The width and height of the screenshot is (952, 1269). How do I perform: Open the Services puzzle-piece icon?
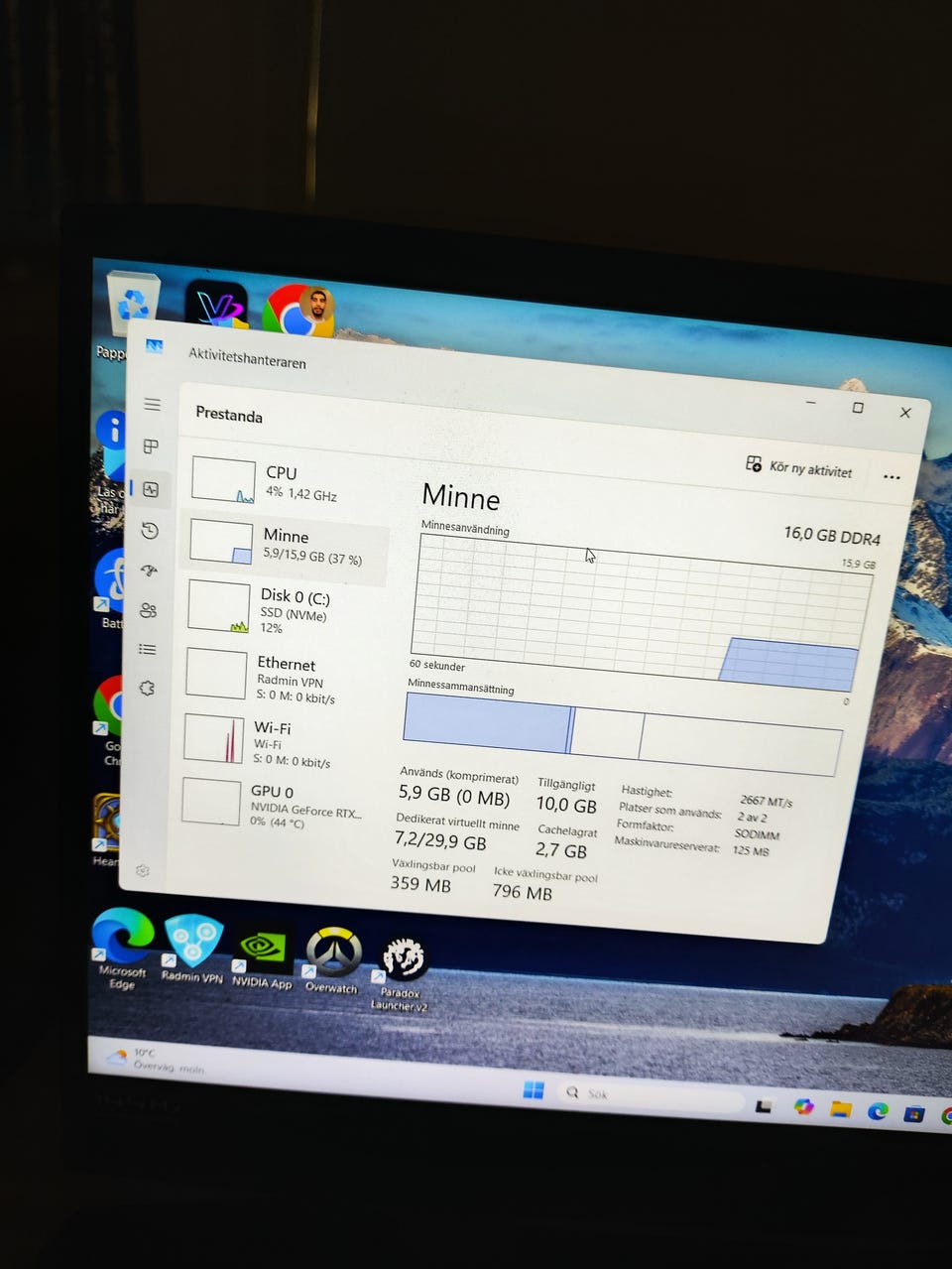point(147,688)
